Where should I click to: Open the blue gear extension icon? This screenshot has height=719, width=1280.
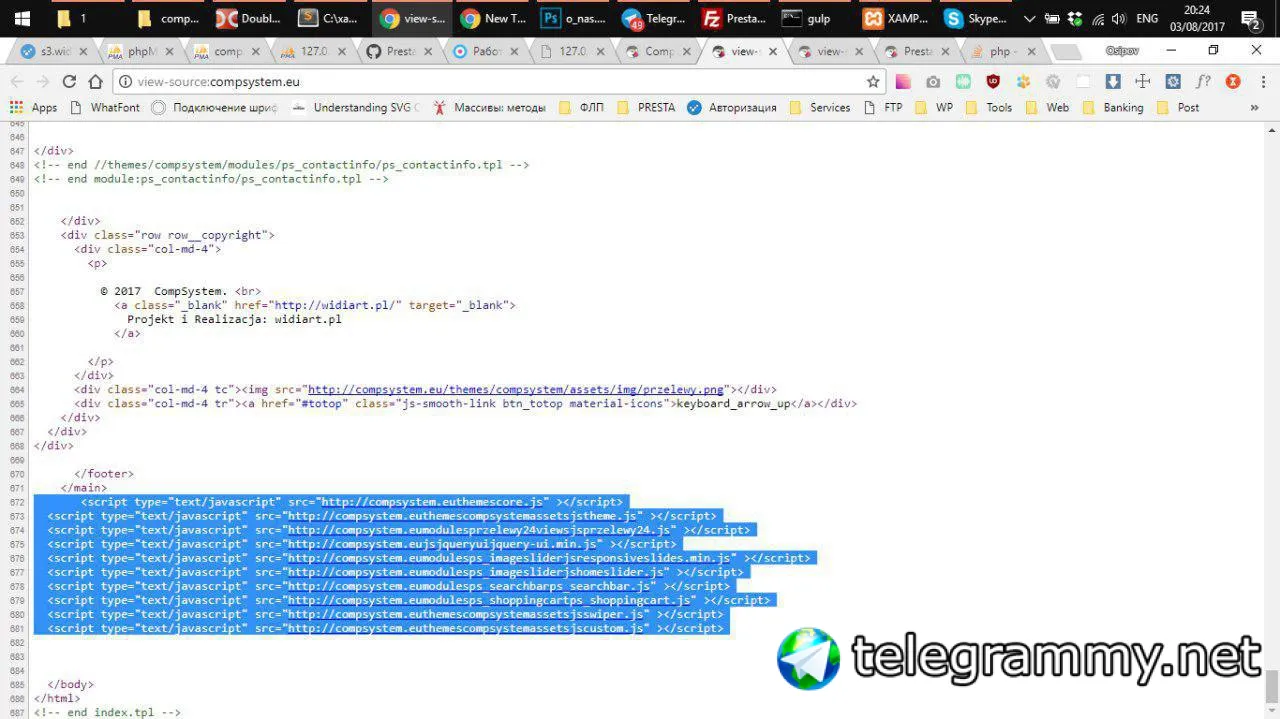point(1173,82)
